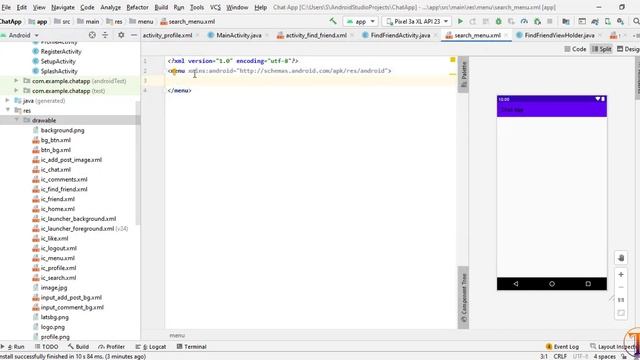The width and height of the screenshot is (640, 360).
Task: Select ic_find_friend.xml file
Action: 64,189
